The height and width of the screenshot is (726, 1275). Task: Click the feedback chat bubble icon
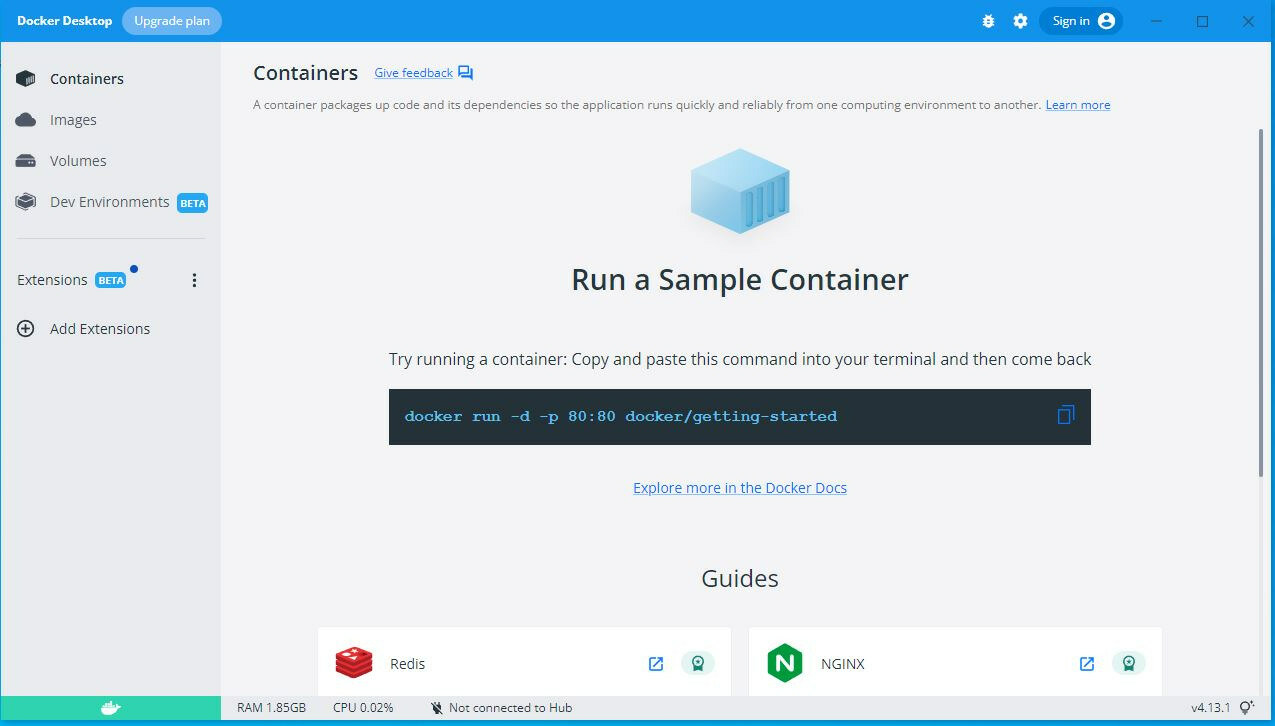point(465,73)
